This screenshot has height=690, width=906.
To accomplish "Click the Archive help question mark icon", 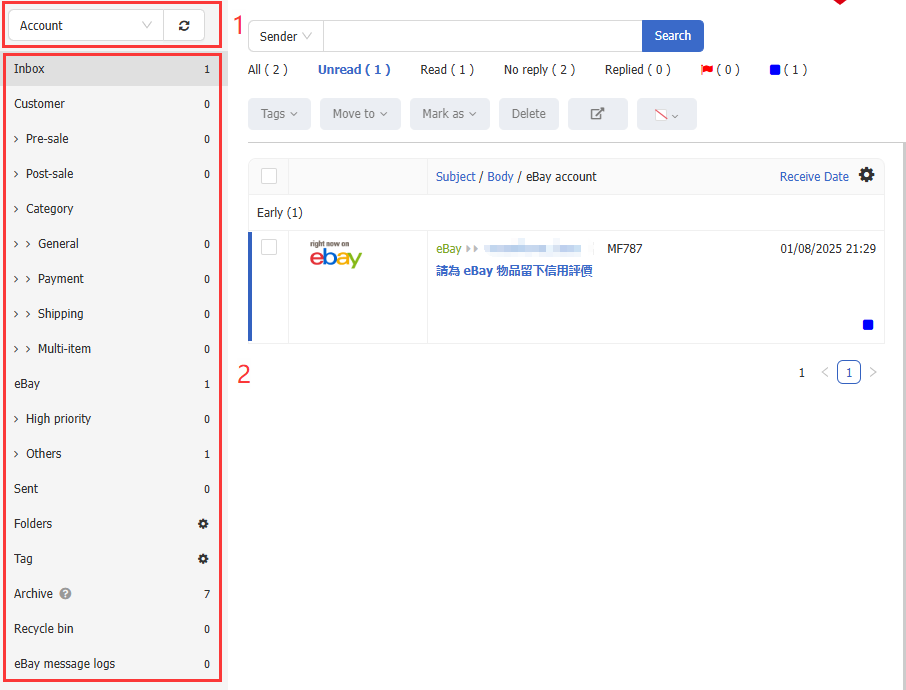I will pyautogui.click(x=66, y=594).
